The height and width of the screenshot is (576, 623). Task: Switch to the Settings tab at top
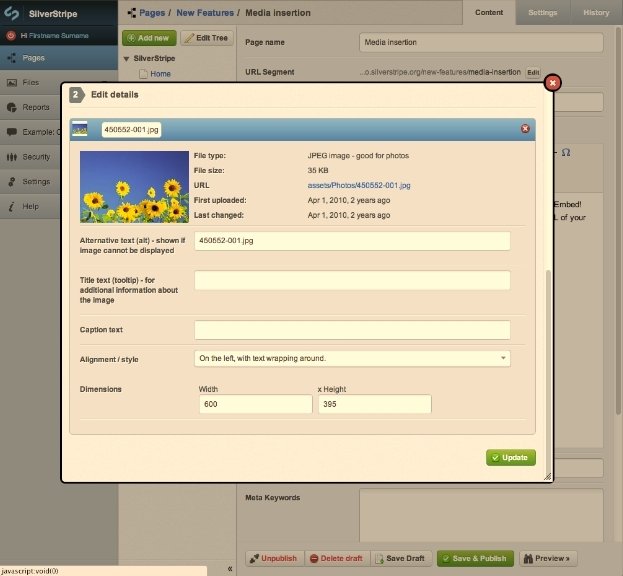[x=542, y=13]
